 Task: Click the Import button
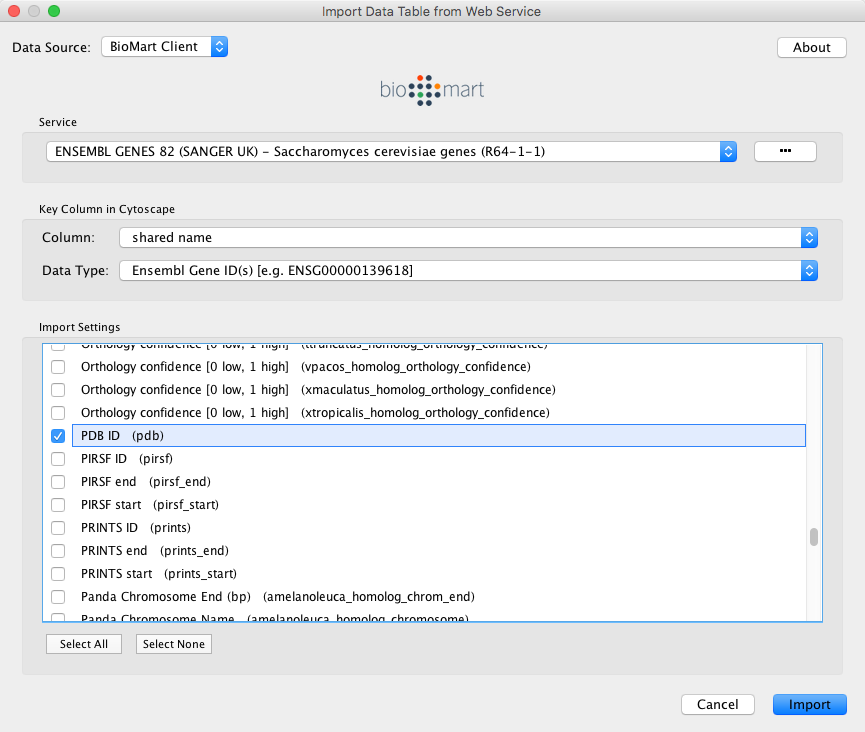tap(809, 705)
